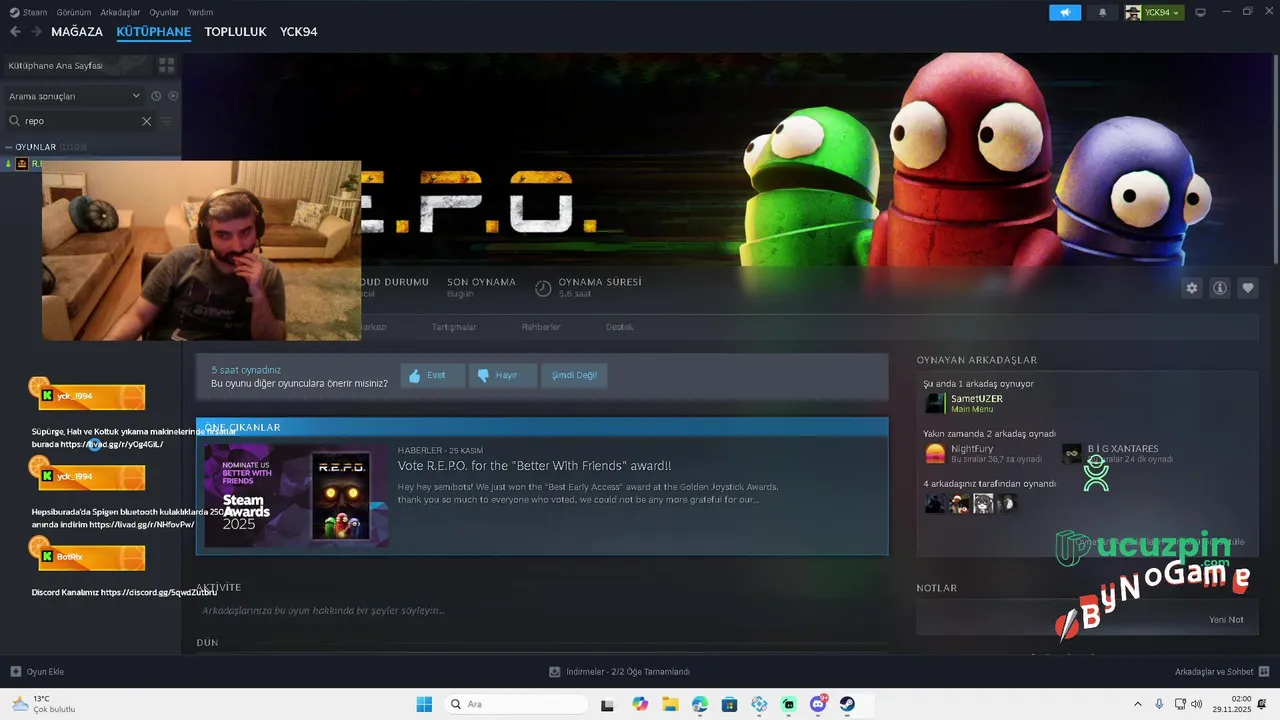
Task: Open notifications bell
Action: click(x=1103, y=12)
